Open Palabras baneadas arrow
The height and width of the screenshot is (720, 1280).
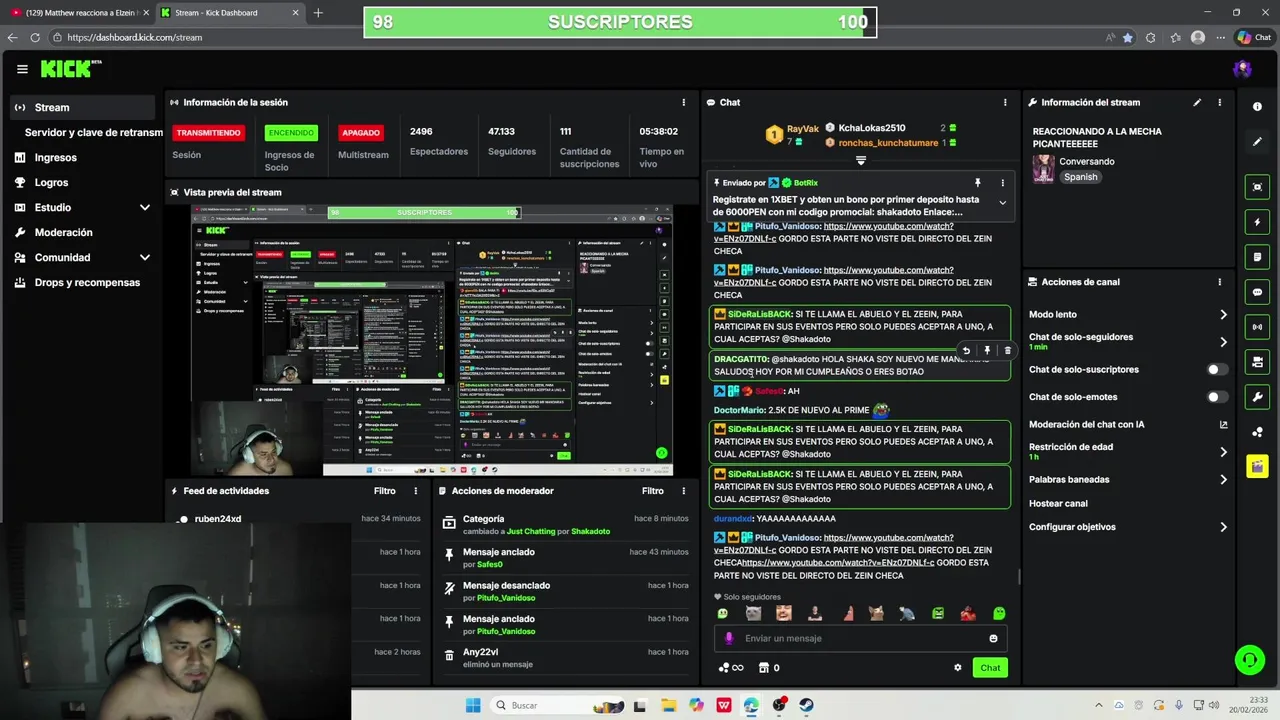click(1223, 479)
